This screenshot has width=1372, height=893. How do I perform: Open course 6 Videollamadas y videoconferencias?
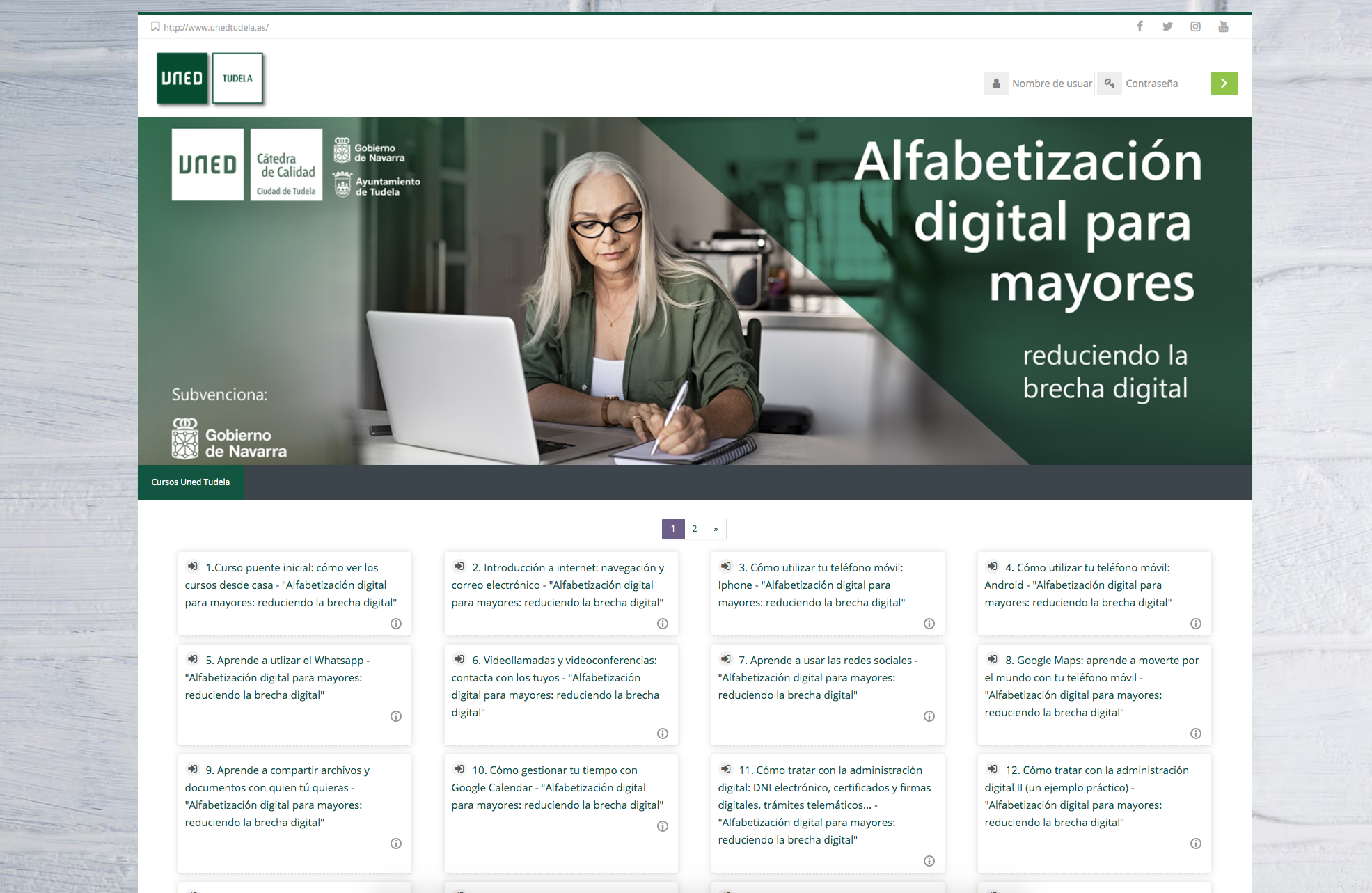(555, 686)
